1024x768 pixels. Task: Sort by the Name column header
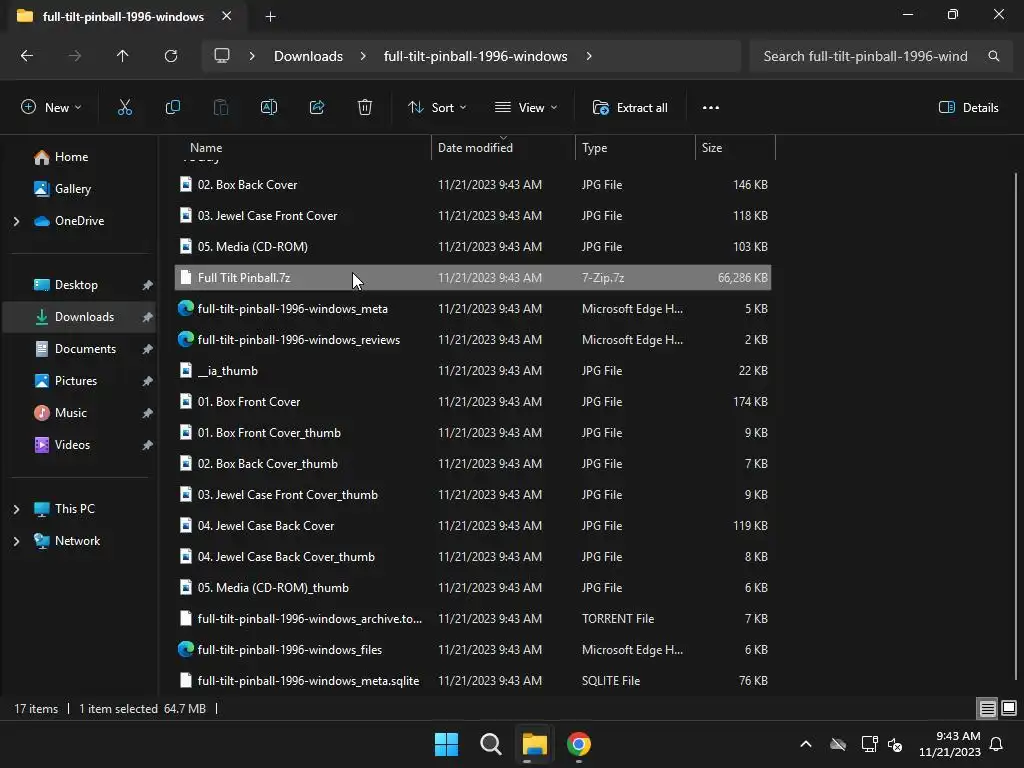pyautogui.click(x=303, y=148)
